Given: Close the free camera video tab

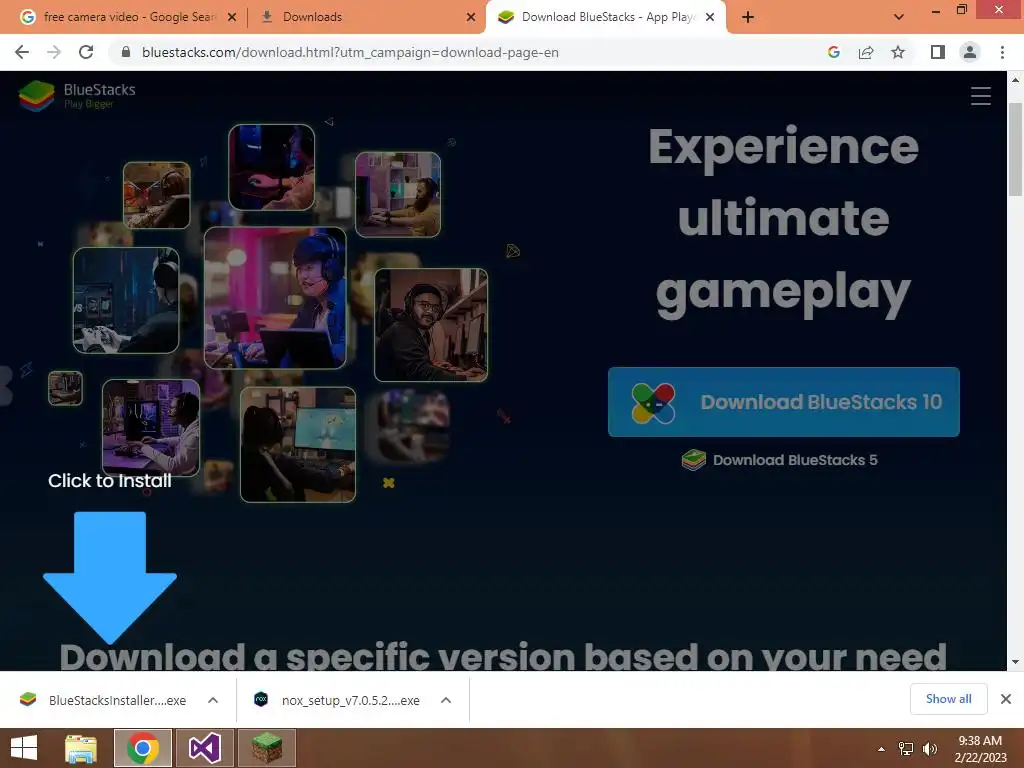Looking at the screenshot, I should tap(232, 17).
